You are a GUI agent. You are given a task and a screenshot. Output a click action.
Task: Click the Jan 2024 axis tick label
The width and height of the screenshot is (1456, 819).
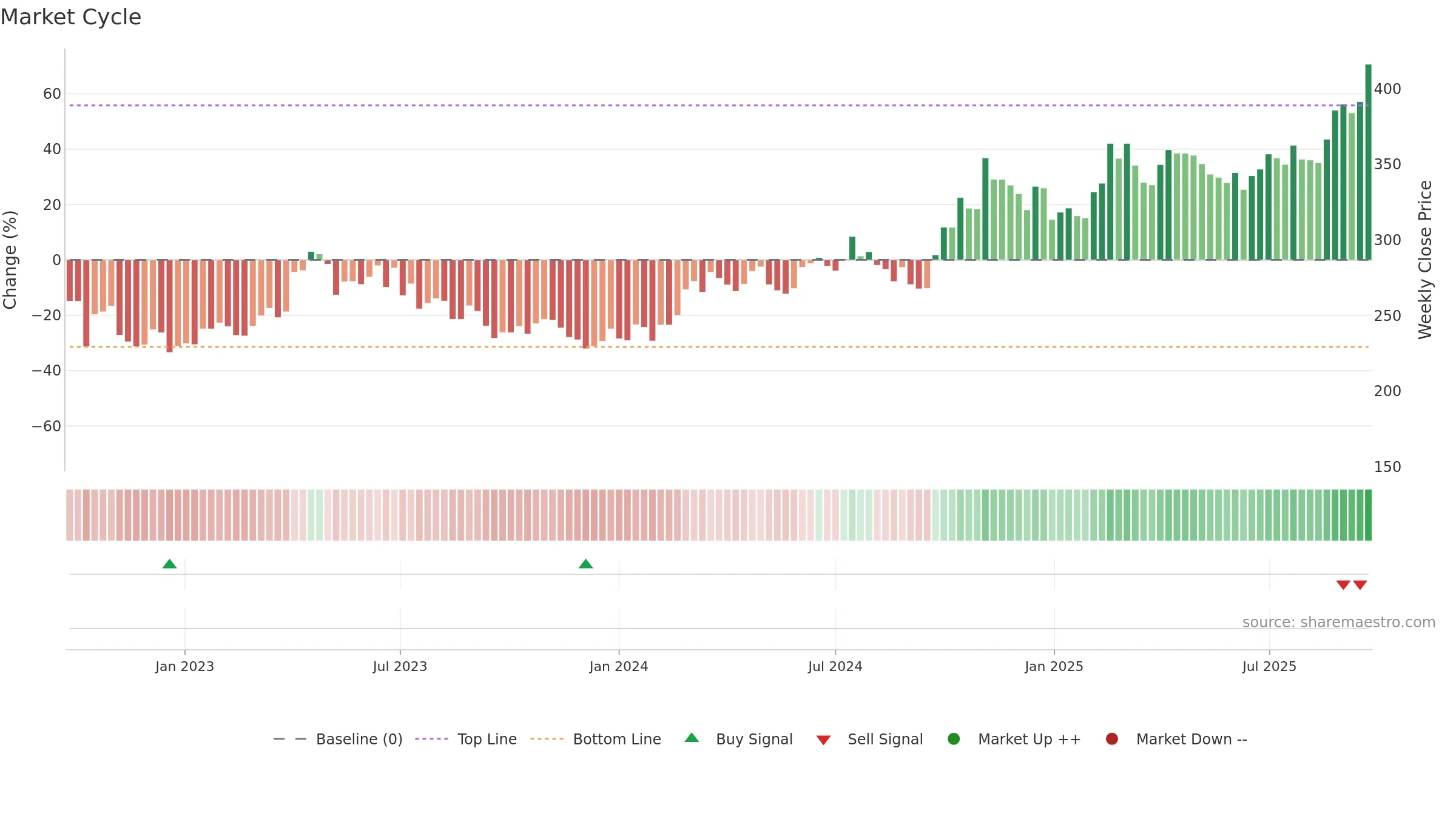[x=619, y=667]
